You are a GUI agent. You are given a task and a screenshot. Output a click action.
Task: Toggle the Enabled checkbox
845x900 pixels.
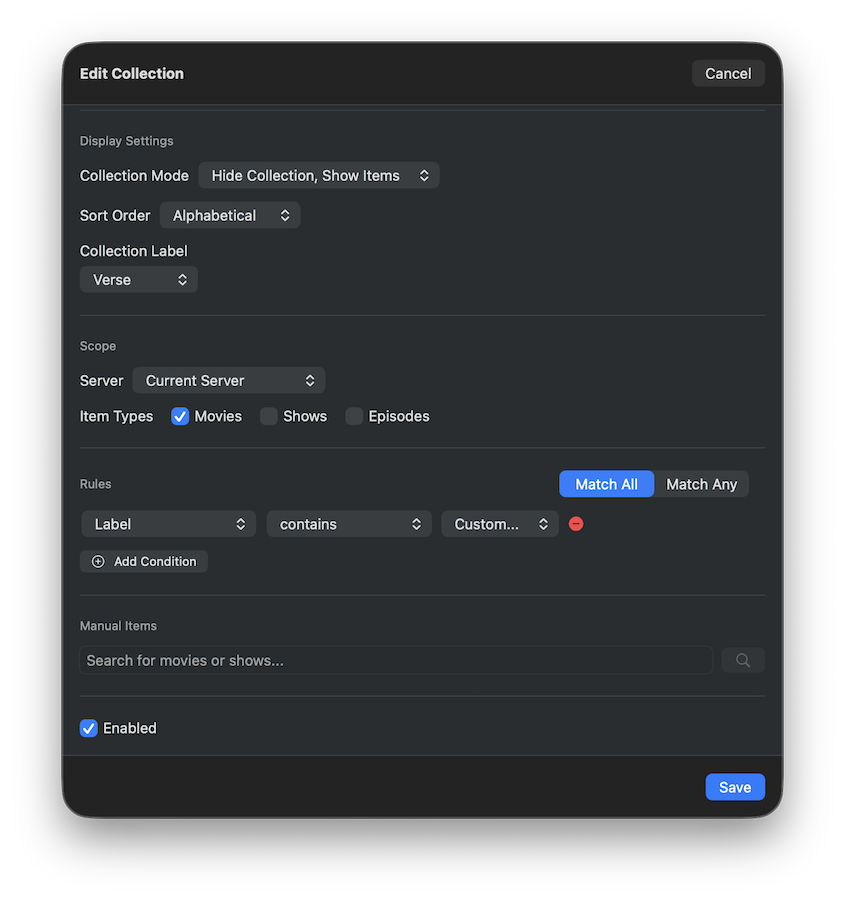(x=88, y=728)
